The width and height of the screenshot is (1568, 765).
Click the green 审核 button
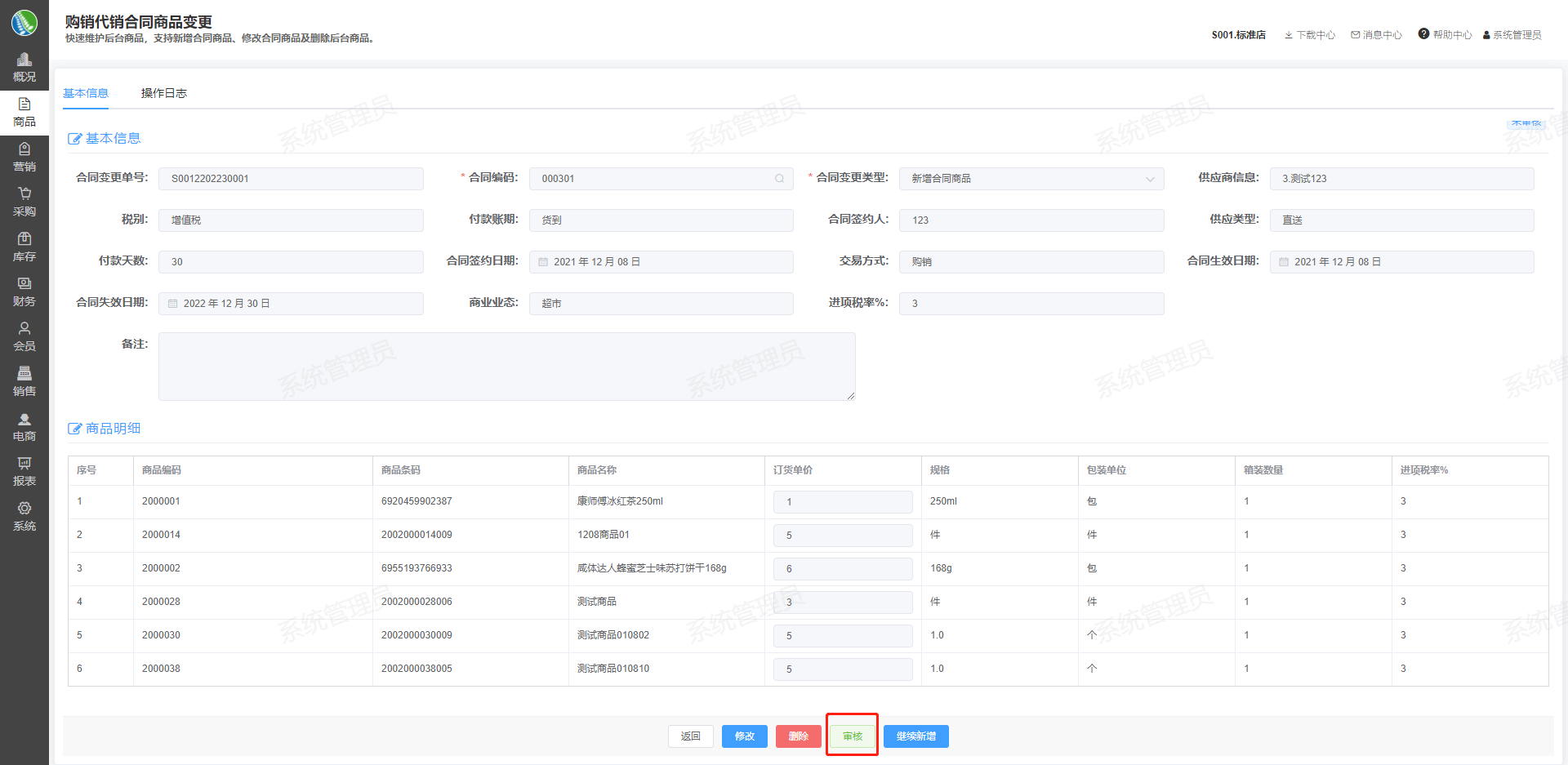852,736
